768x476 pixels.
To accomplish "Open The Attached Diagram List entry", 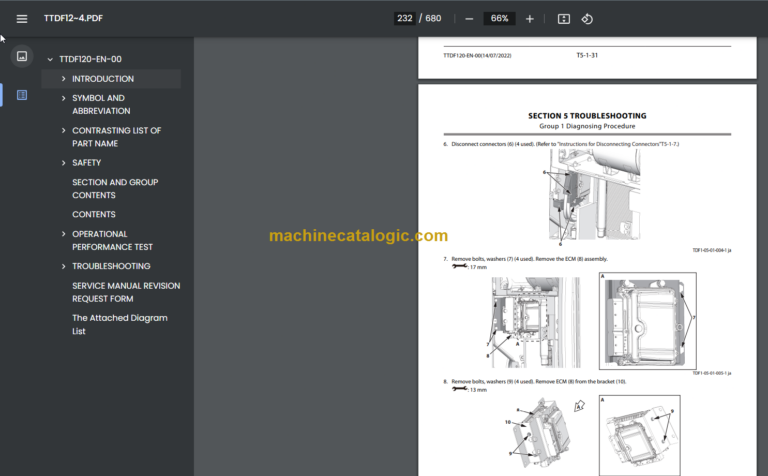I will pos(119,324).
